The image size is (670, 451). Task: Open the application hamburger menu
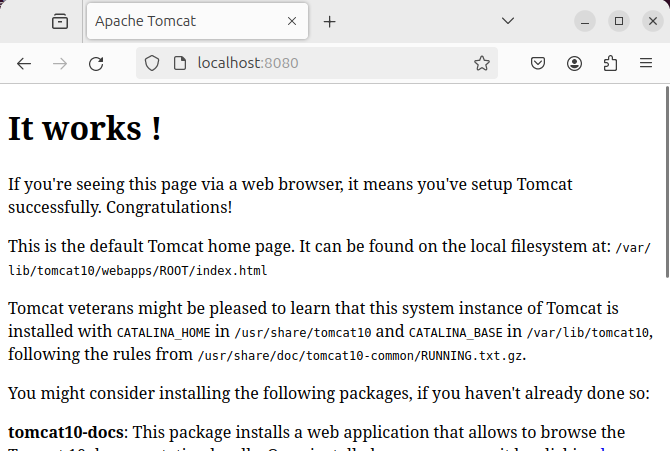click(646, 63)
